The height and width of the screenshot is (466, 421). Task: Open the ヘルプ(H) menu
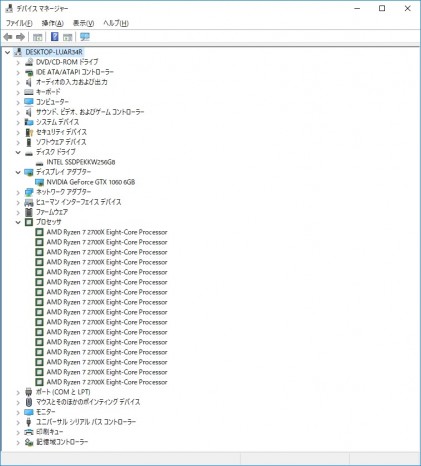pos(116,23)
